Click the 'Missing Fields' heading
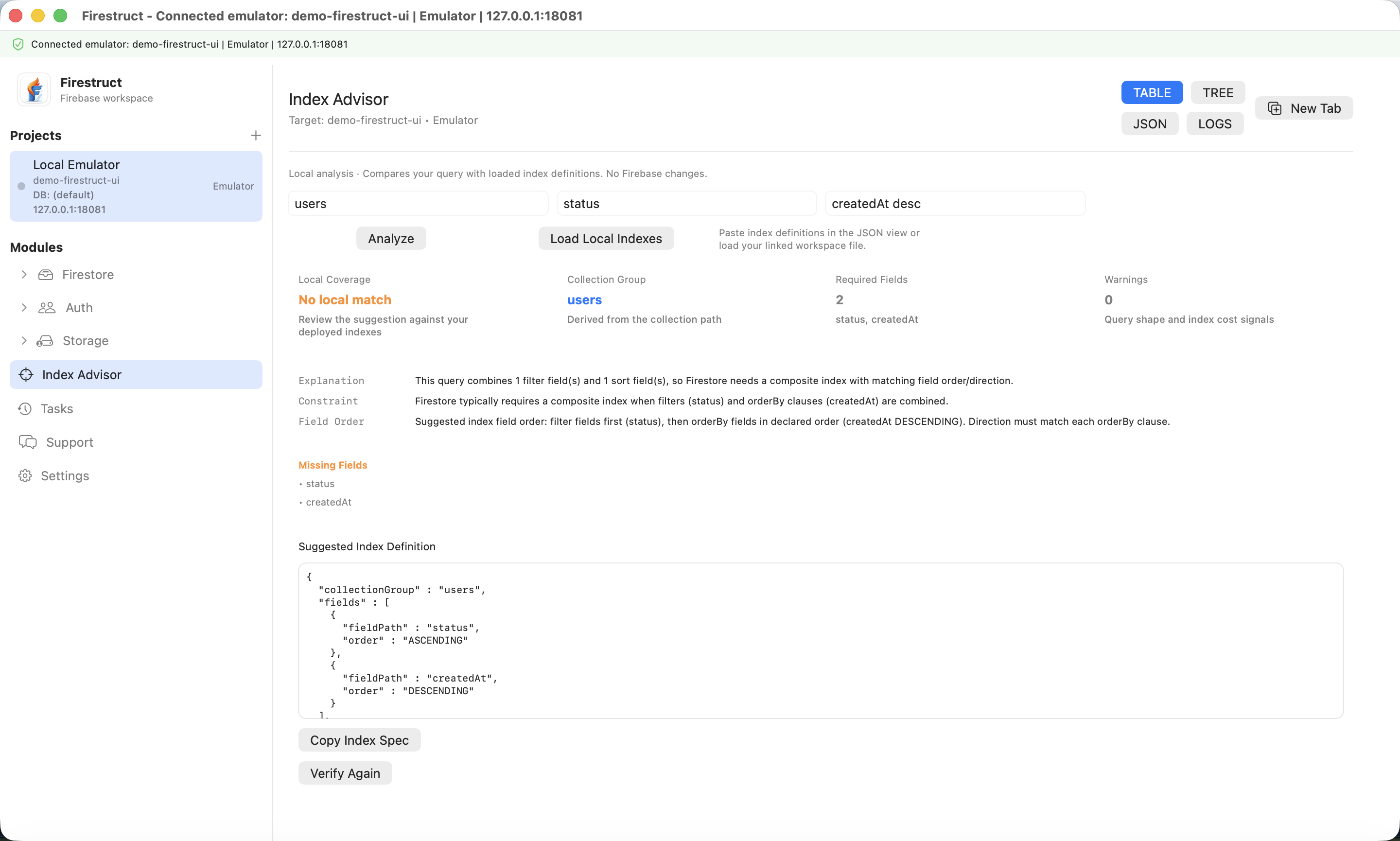Image resolution: width=1400 pixels, height=841 pixels. click(333, 465)
